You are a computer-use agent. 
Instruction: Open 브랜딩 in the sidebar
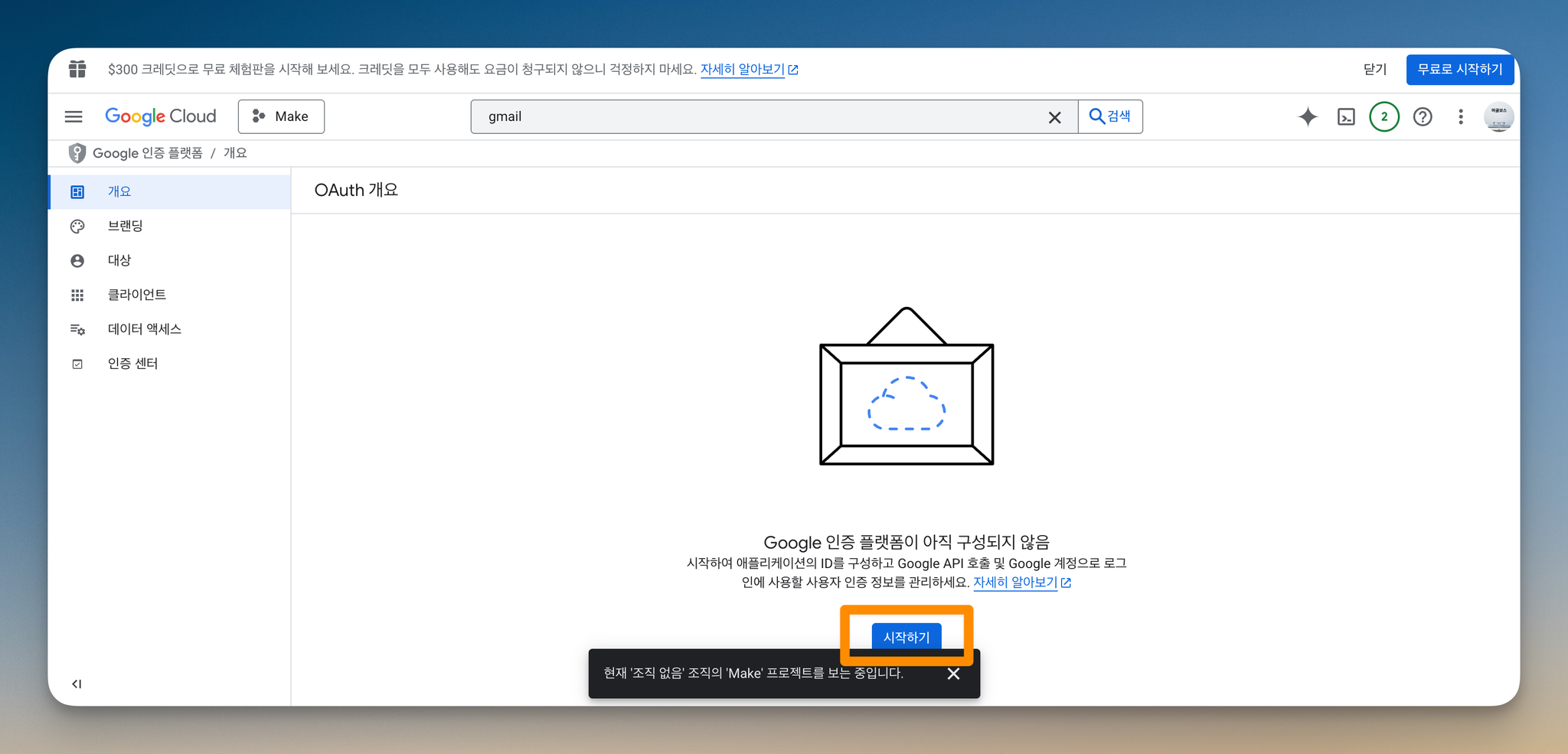click(170, 226)
